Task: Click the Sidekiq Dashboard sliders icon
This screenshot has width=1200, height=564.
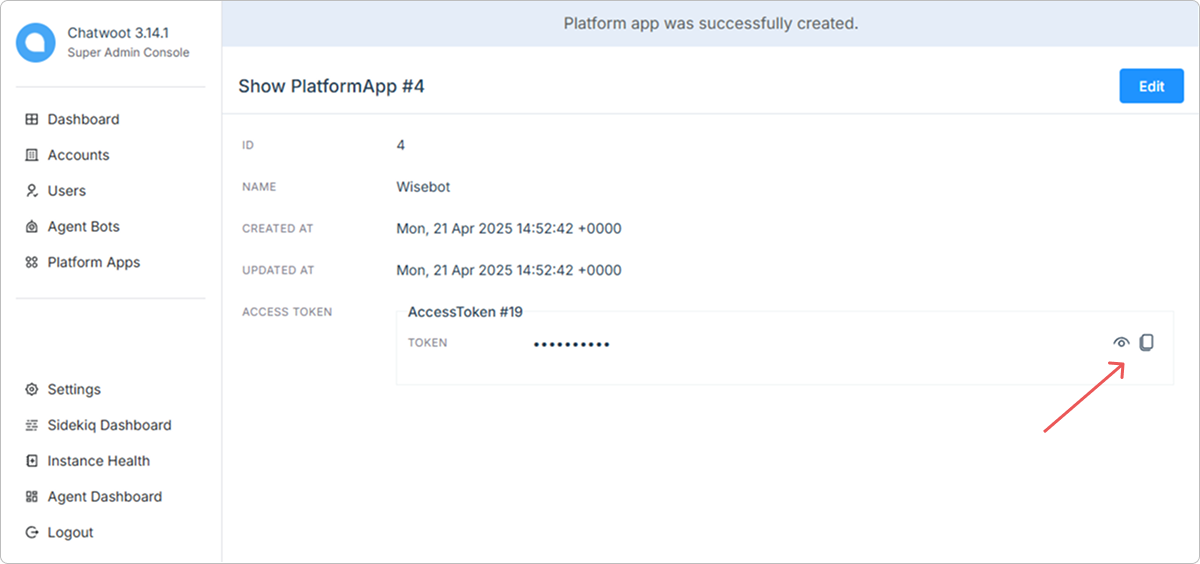Action: pyautogui.click(x=31, y=425)
